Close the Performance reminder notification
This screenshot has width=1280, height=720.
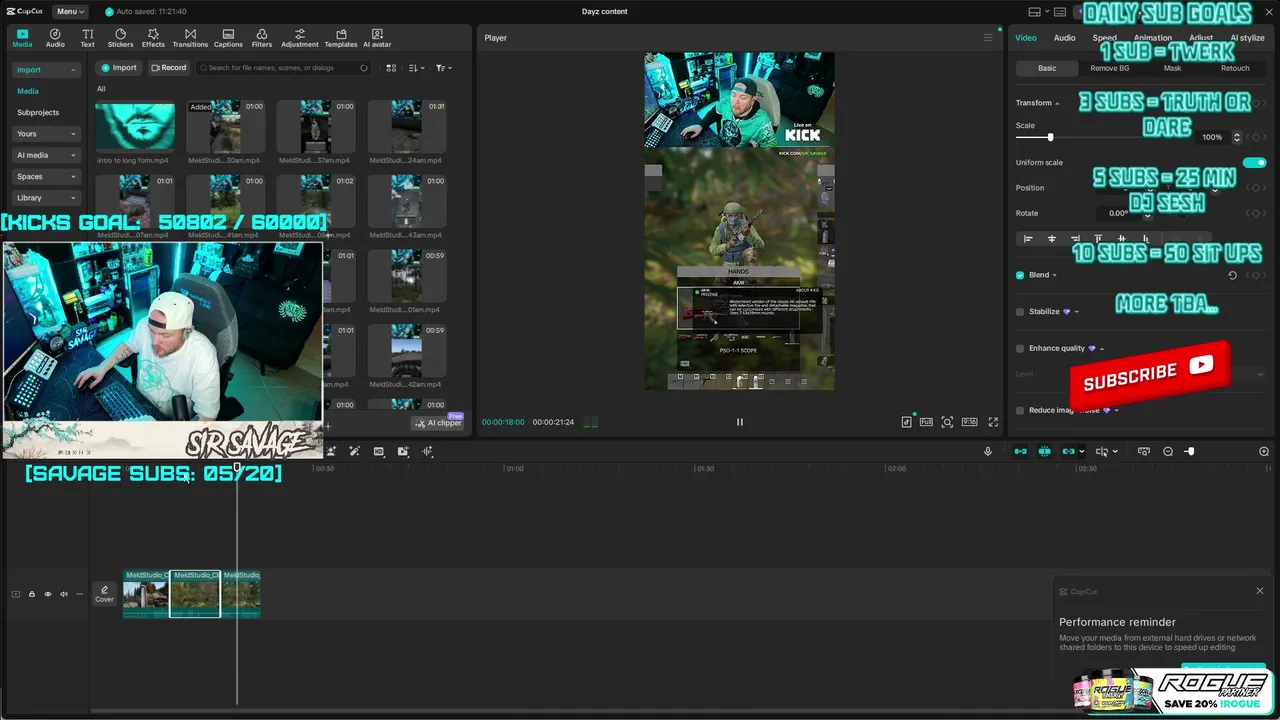[1260, 591]
